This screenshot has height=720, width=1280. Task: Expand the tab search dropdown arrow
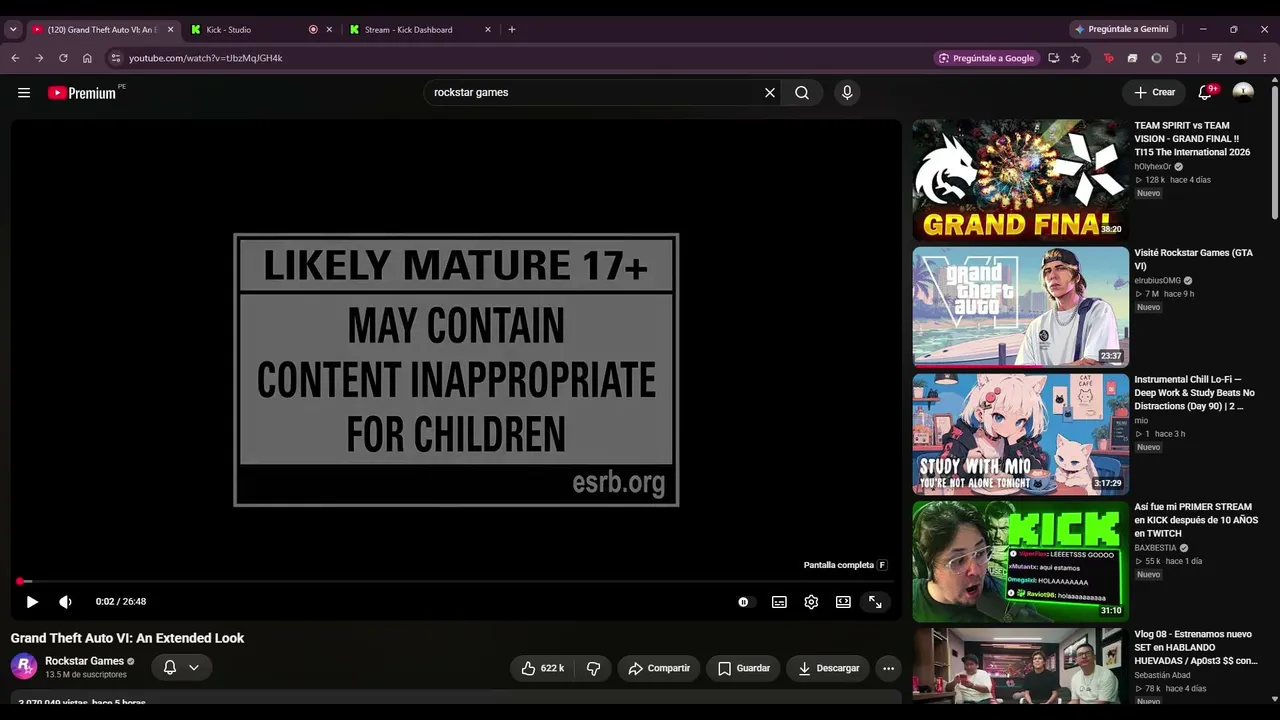tap(13, 30)
